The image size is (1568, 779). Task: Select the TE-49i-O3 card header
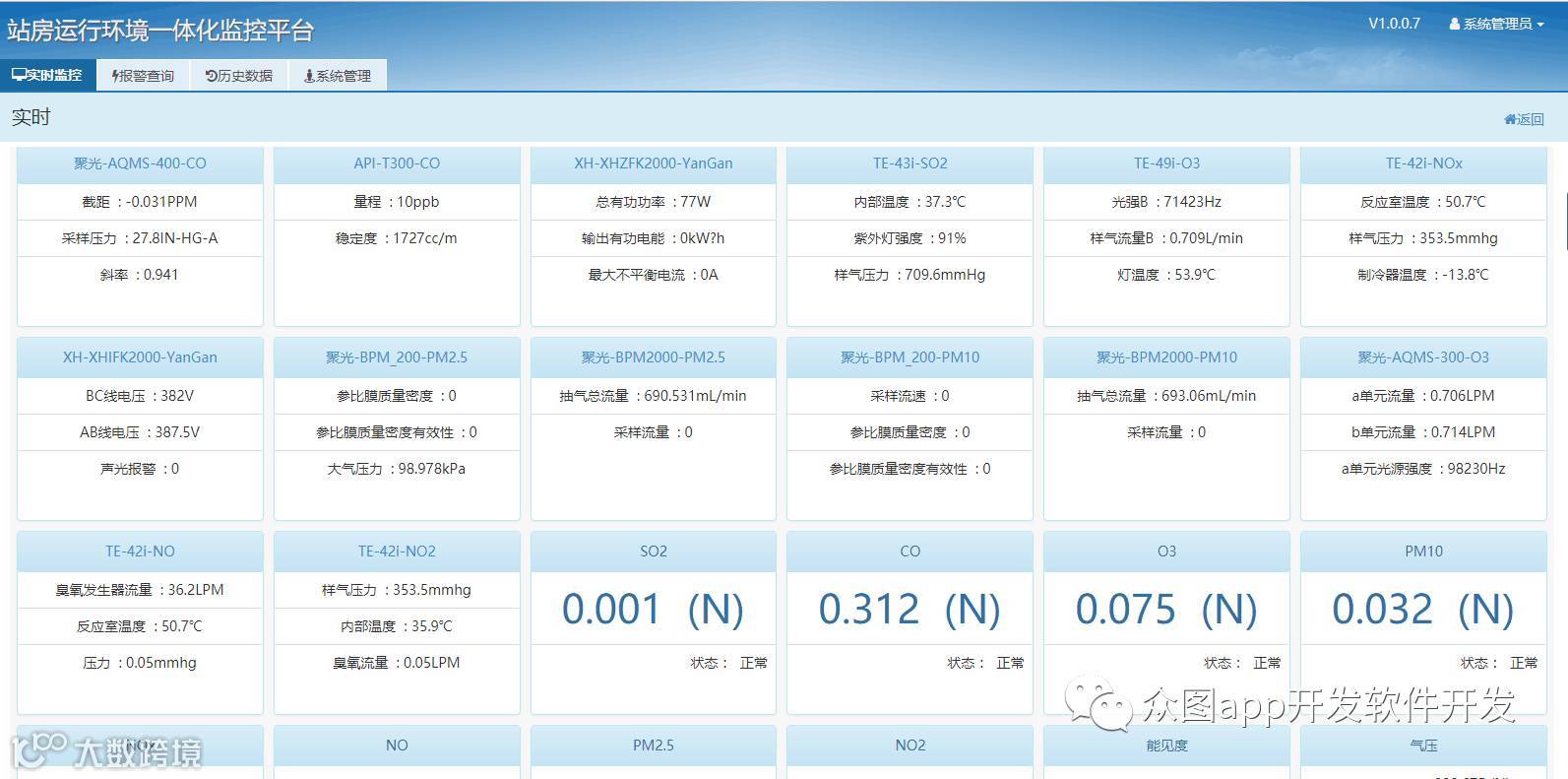point(1166,164)
